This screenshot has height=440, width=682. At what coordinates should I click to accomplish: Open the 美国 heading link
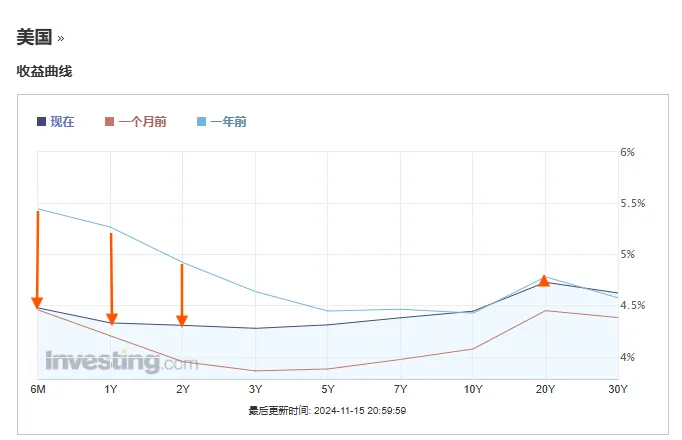(x=34, y=37)
